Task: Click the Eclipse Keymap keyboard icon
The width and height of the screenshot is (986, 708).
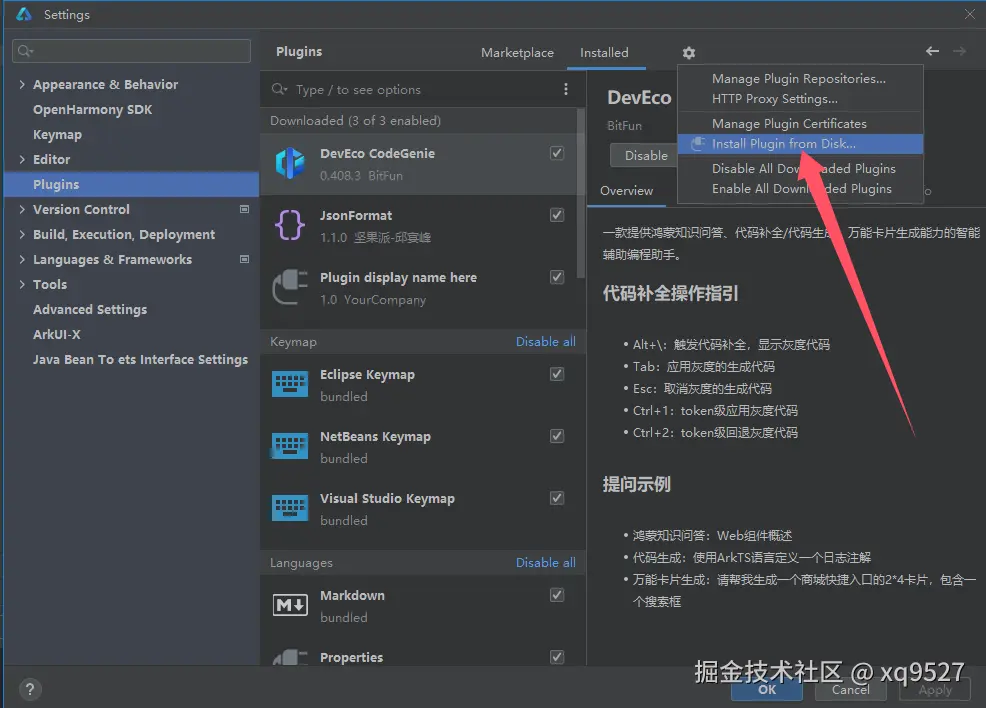Action: tap(290, 384)
